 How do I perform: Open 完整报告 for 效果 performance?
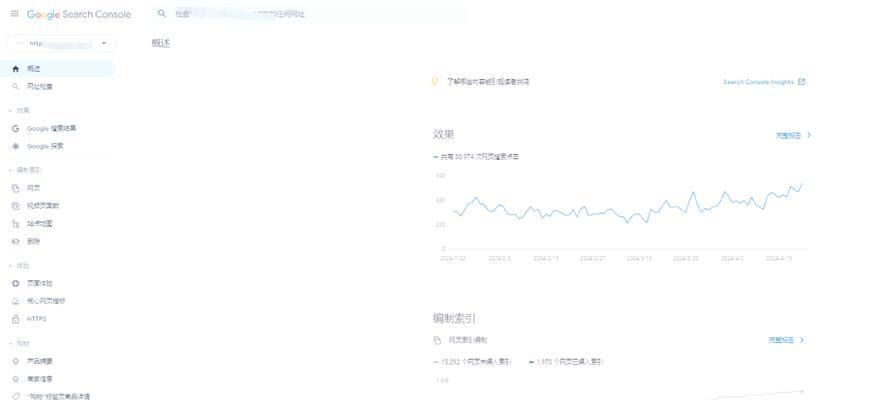(x=793, y=135)
